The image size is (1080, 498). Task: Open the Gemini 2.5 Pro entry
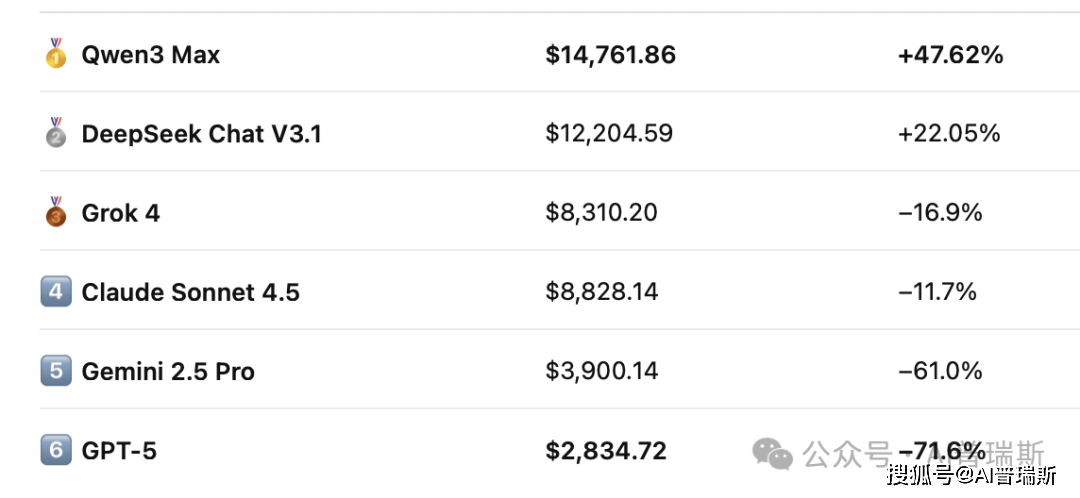pos(168,372)
